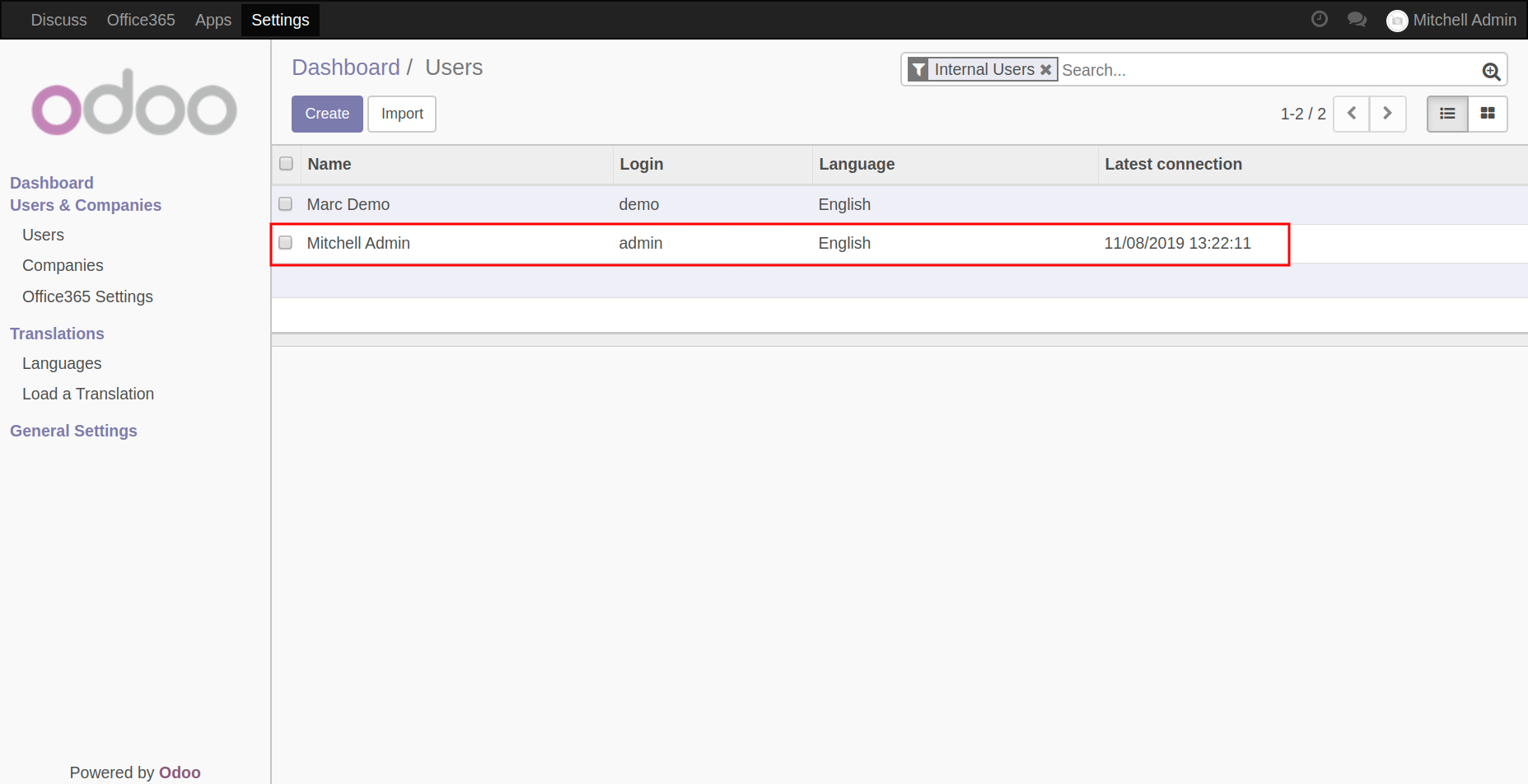The width and height of the screenshot is (1528, 784).
Task: Check the Mitchell Admin row checkbox
Action: pos(285,243)
